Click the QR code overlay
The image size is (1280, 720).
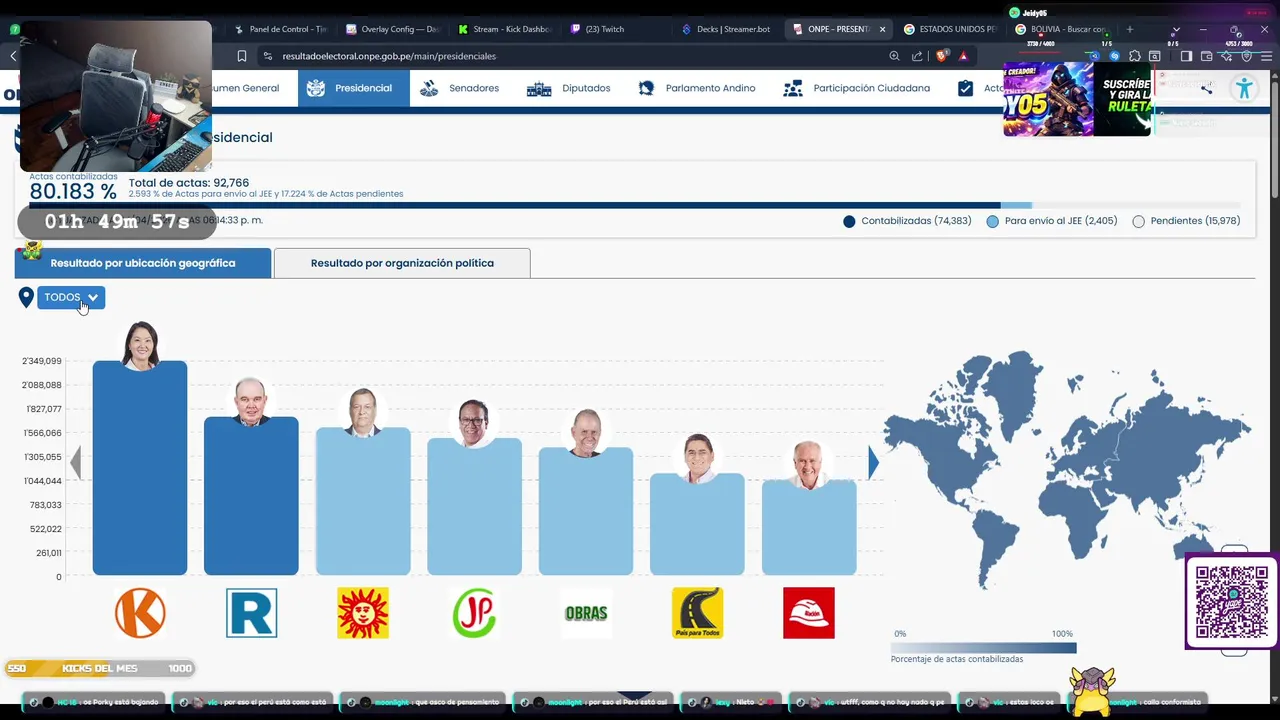tap(1232, 602)
